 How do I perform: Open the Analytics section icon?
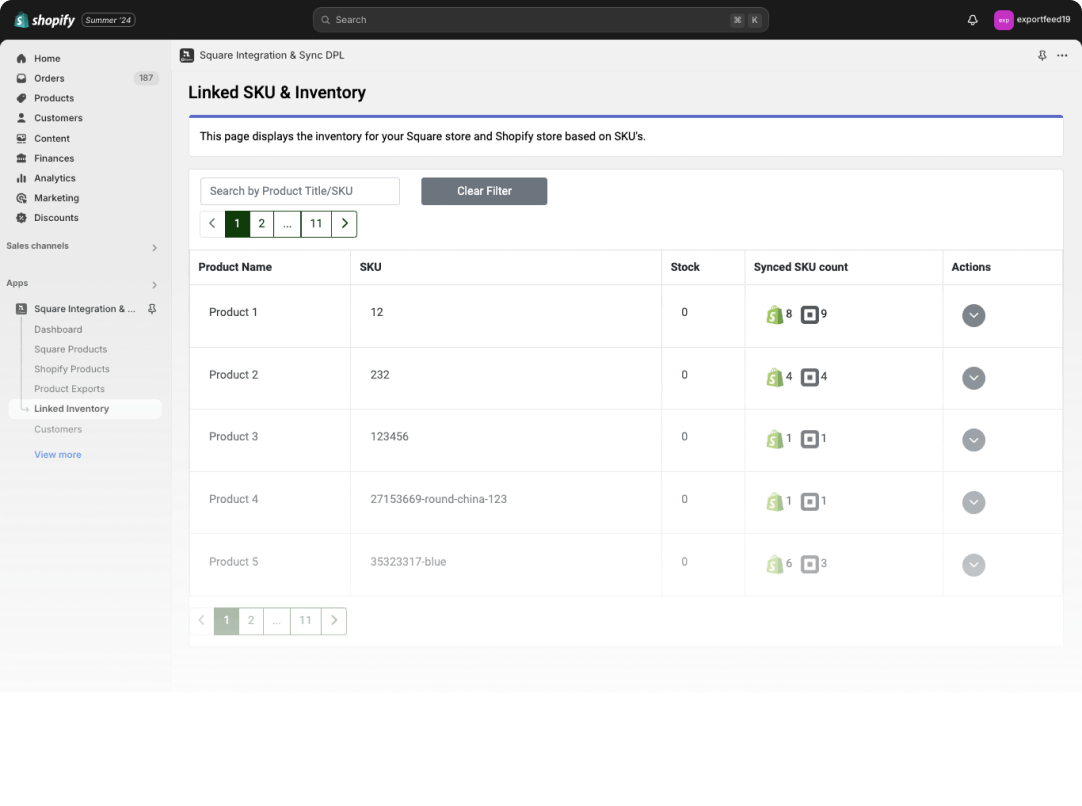tap(20, 178)
